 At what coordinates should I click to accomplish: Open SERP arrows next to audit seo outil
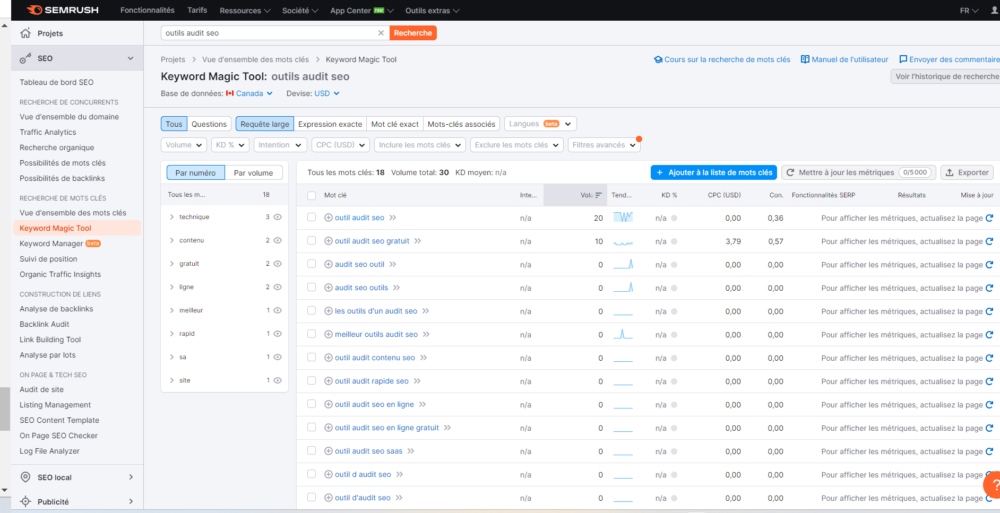393,264
